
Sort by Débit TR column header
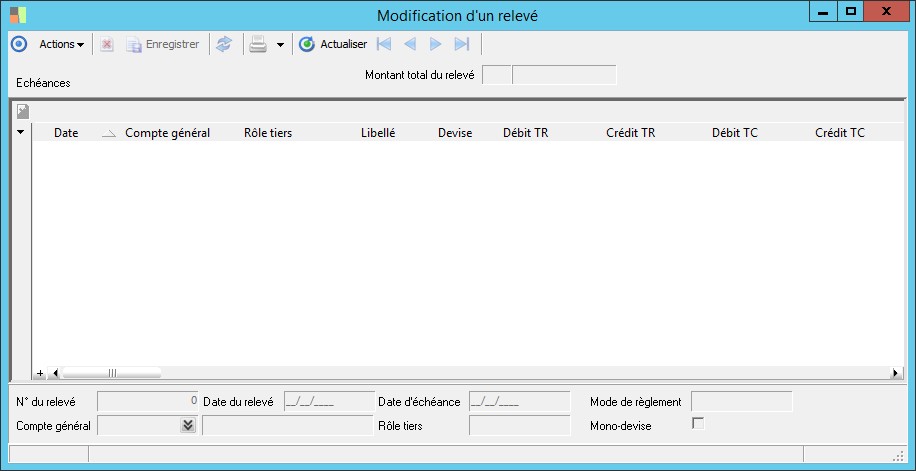[x=526, y=133]
